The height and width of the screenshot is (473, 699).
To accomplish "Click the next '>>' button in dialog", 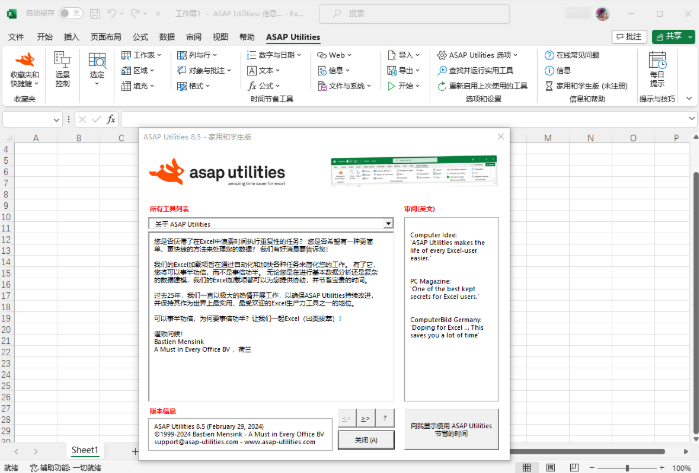I will click(x=365, y=418).
